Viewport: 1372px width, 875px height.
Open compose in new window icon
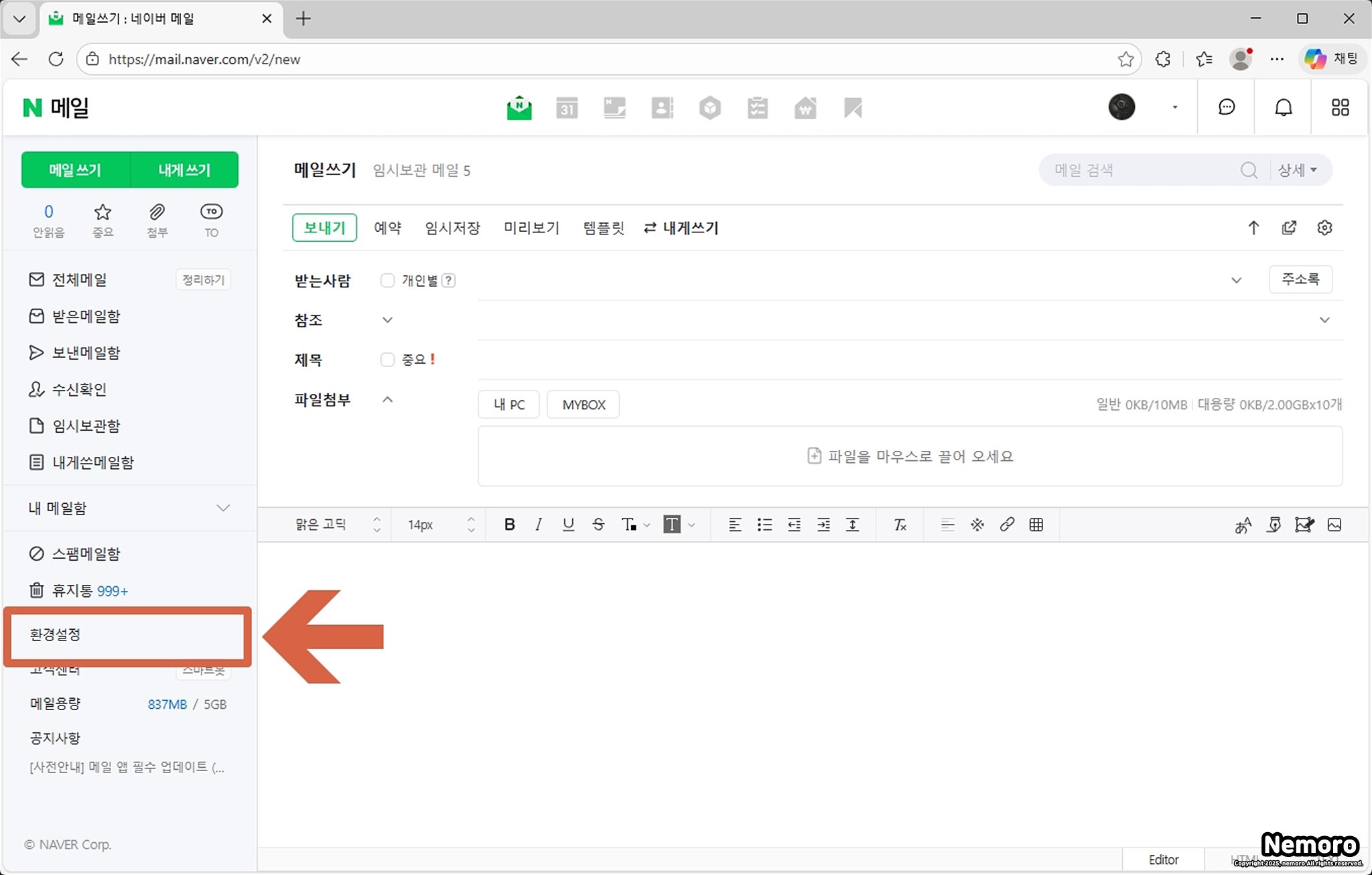pos(1289,228)
